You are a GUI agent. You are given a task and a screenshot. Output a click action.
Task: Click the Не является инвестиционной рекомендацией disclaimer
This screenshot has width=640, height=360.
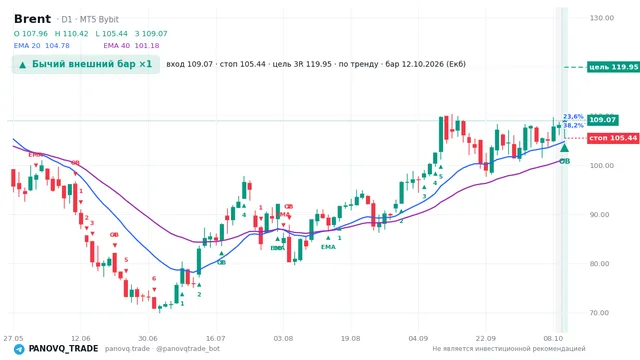[509, 349]
